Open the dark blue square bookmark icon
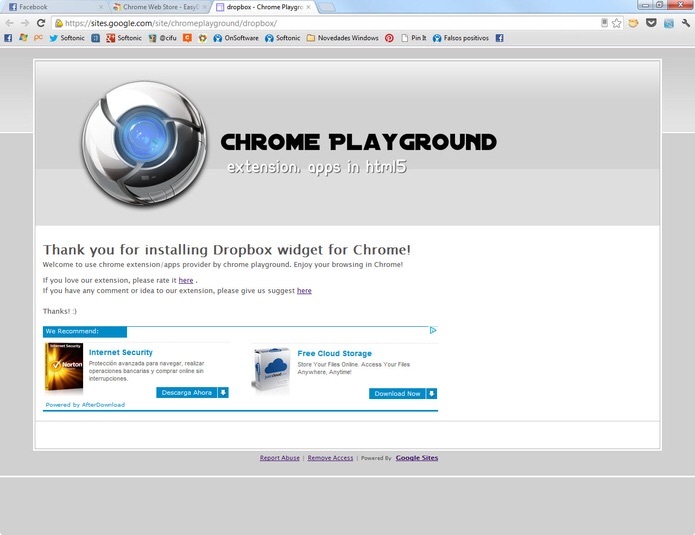695x535 pixels. [95, 38]
